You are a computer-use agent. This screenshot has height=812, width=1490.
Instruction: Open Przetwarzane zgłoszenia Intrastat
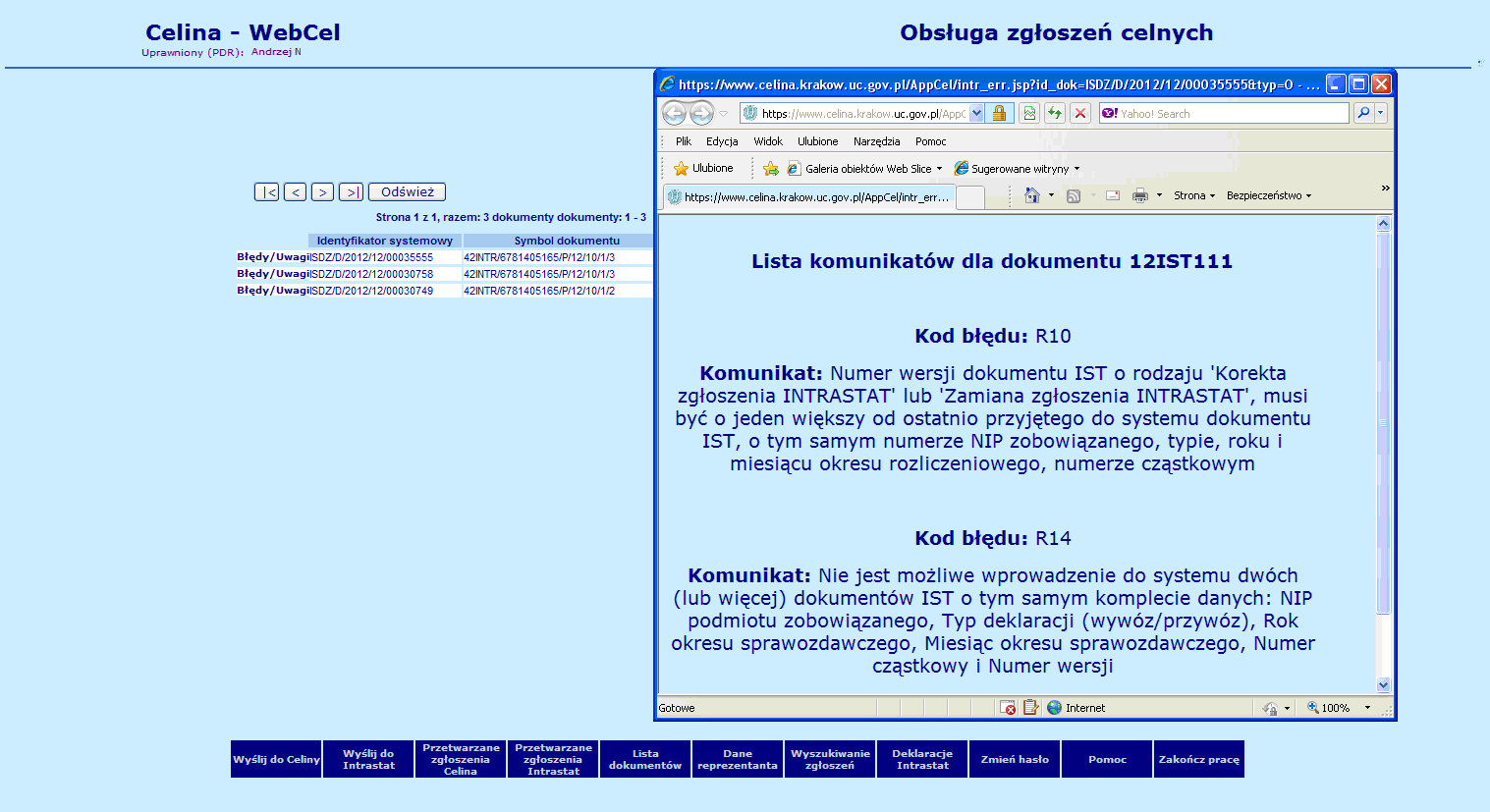point(553,759)
